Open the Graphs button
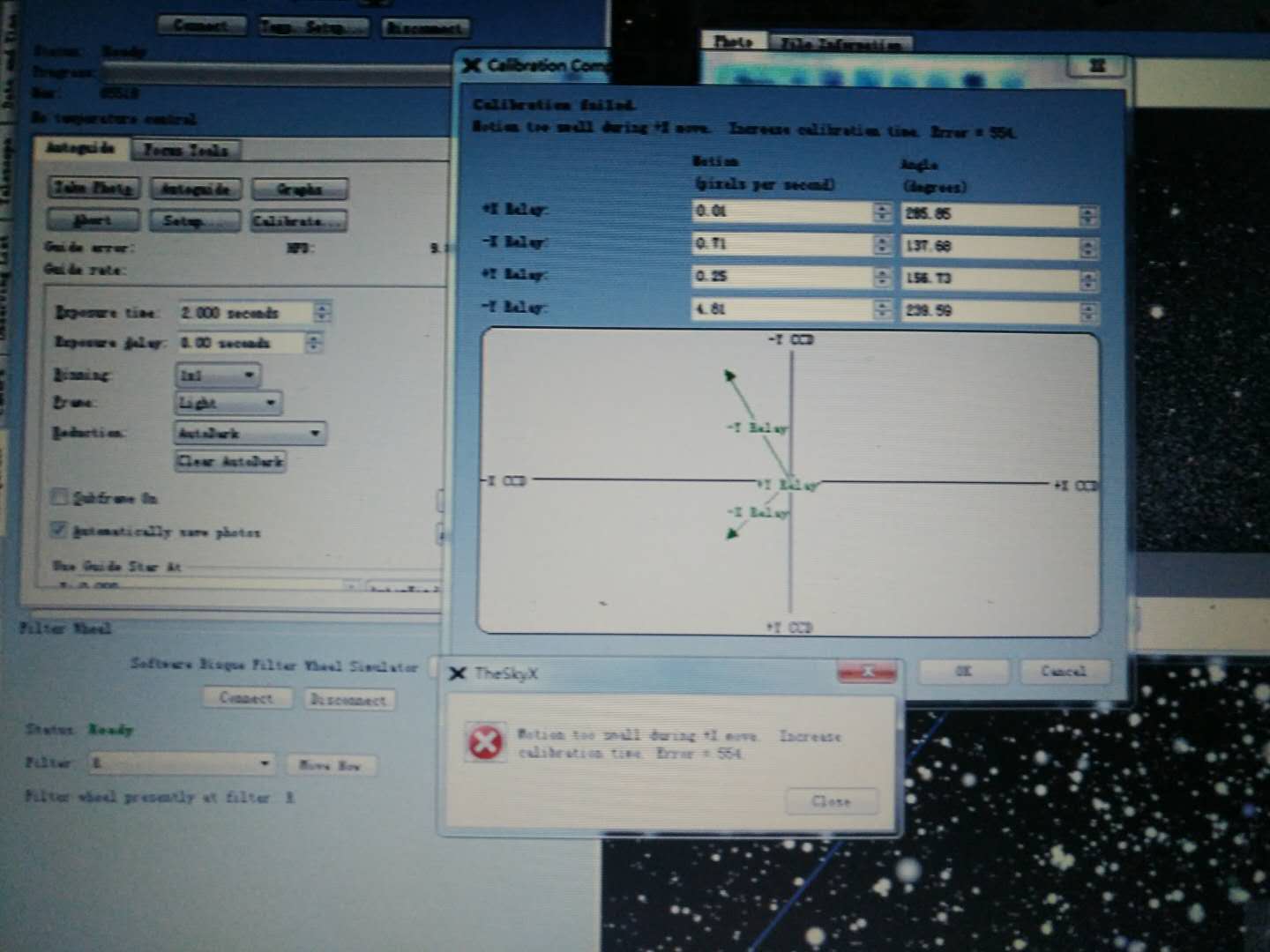This screenshot has height=952, width=1270. (x=300, y=190)
